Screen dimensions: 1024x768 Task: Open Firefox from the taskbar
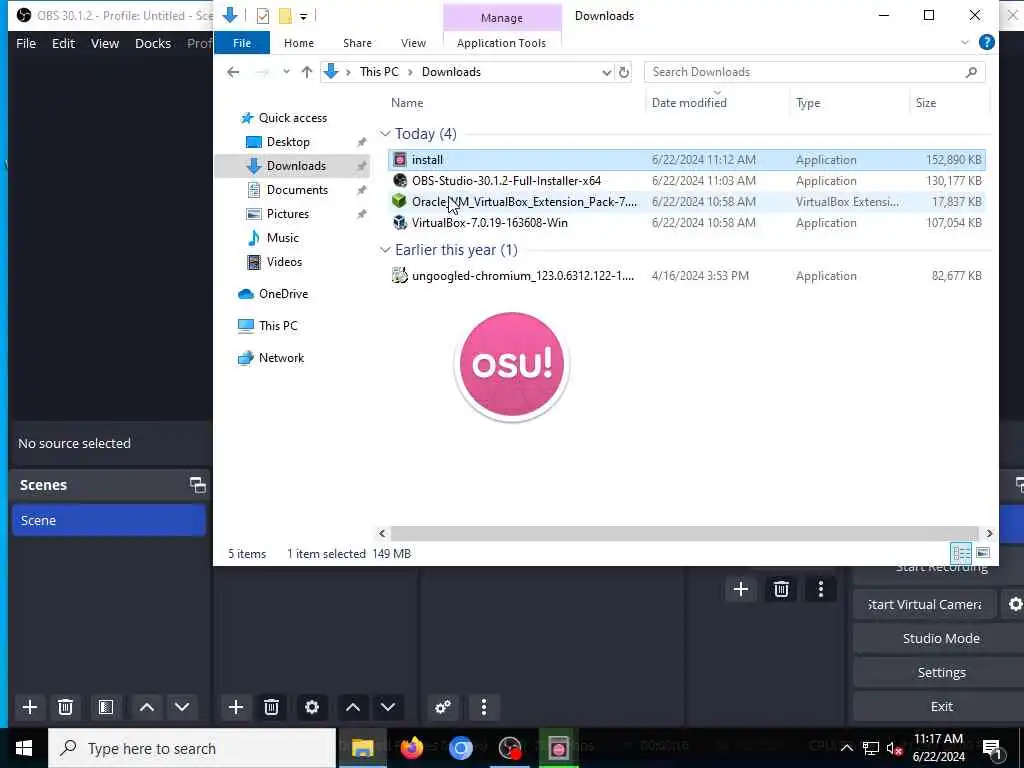(411, 748)
